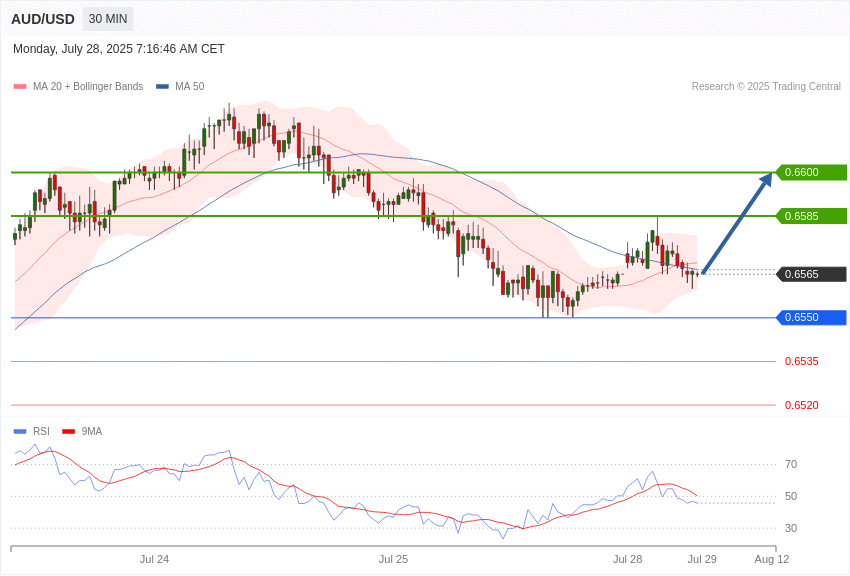Viewport: 850px width, 576px height.
Task: Click the MA 20 + Bollinger Bands legend label
Action: click(x=88, y=86)
